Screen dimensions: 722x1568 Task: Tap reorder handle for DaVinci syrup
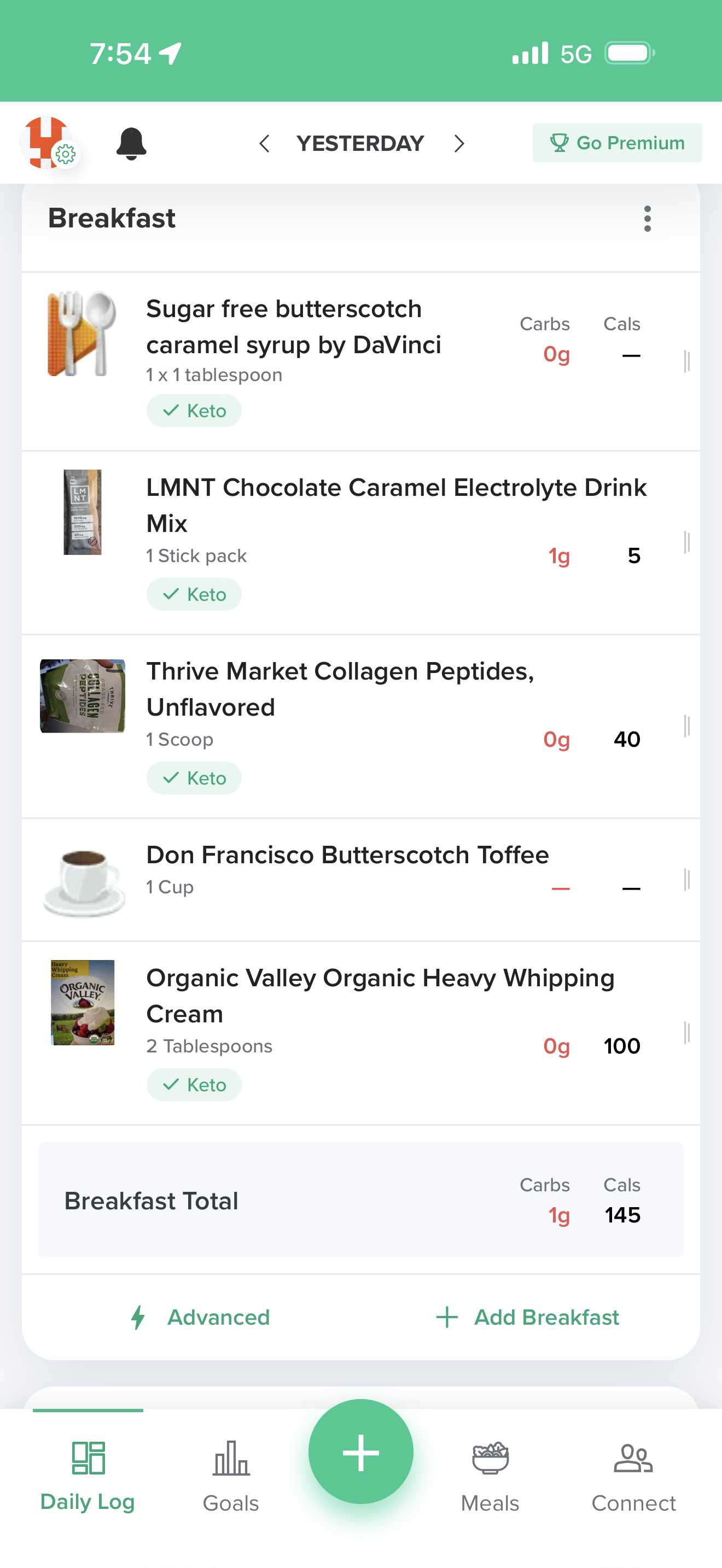[686, 361]
